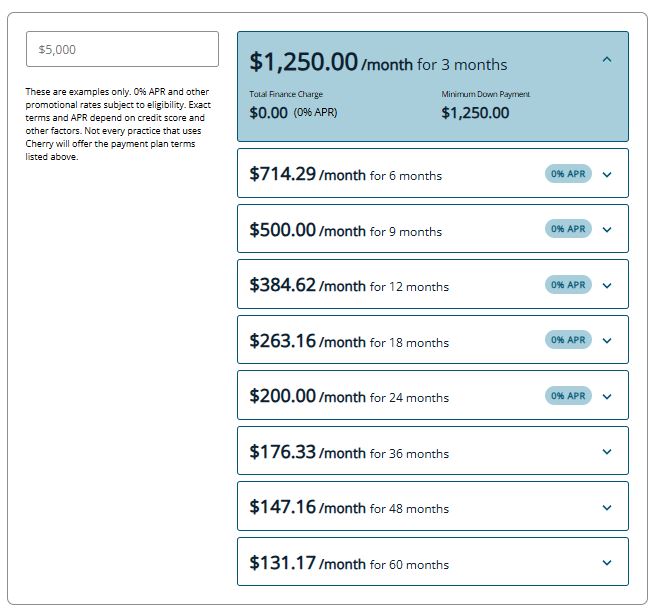The height and width of the screenshot is (613, 654).
Task: Expand the 6 months plan chevron
Action: pyautogui.click(x=607, y=174)
